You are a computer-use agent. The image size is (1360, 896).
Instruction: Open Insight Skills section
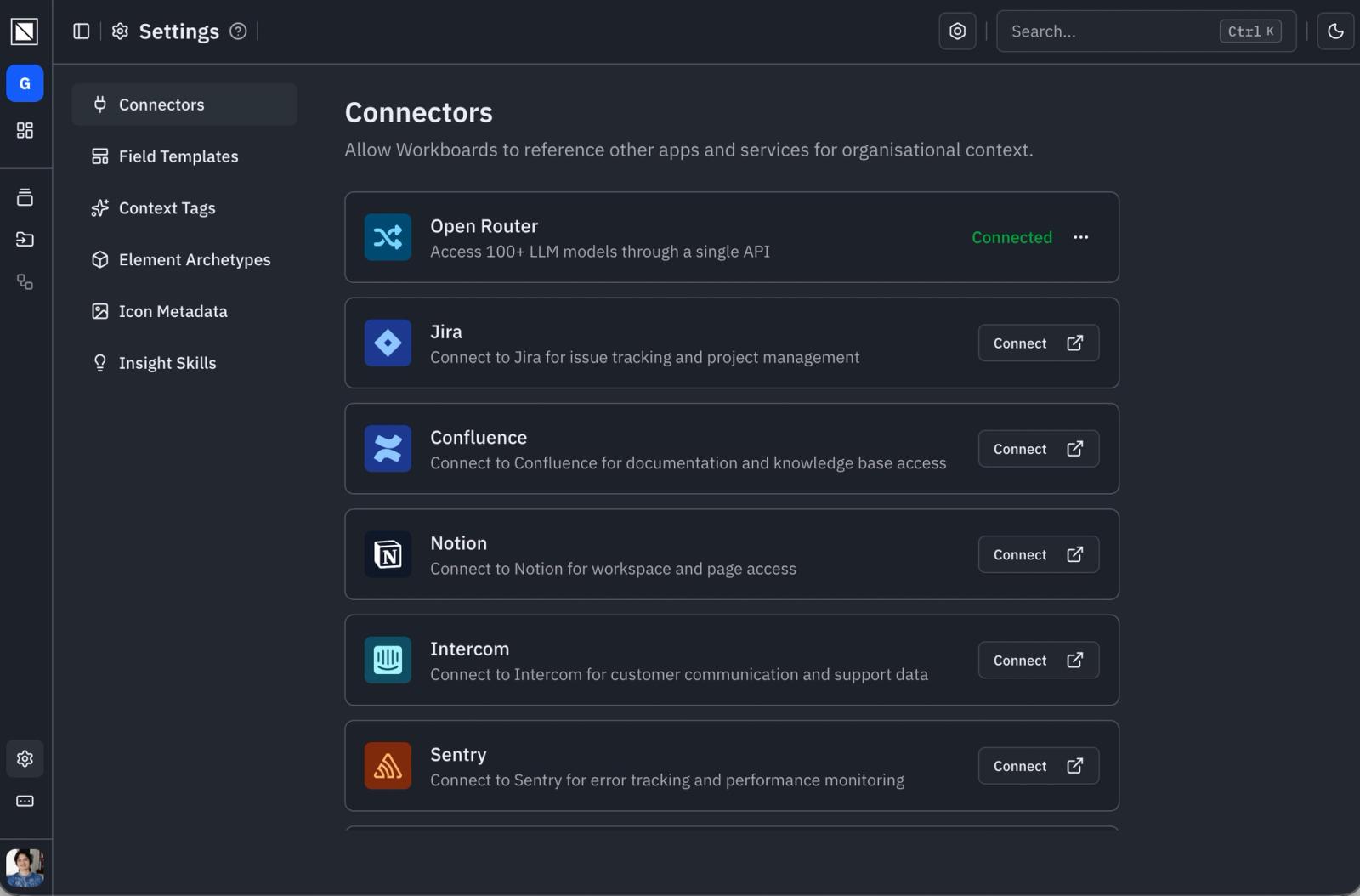(x=184, y=363)
